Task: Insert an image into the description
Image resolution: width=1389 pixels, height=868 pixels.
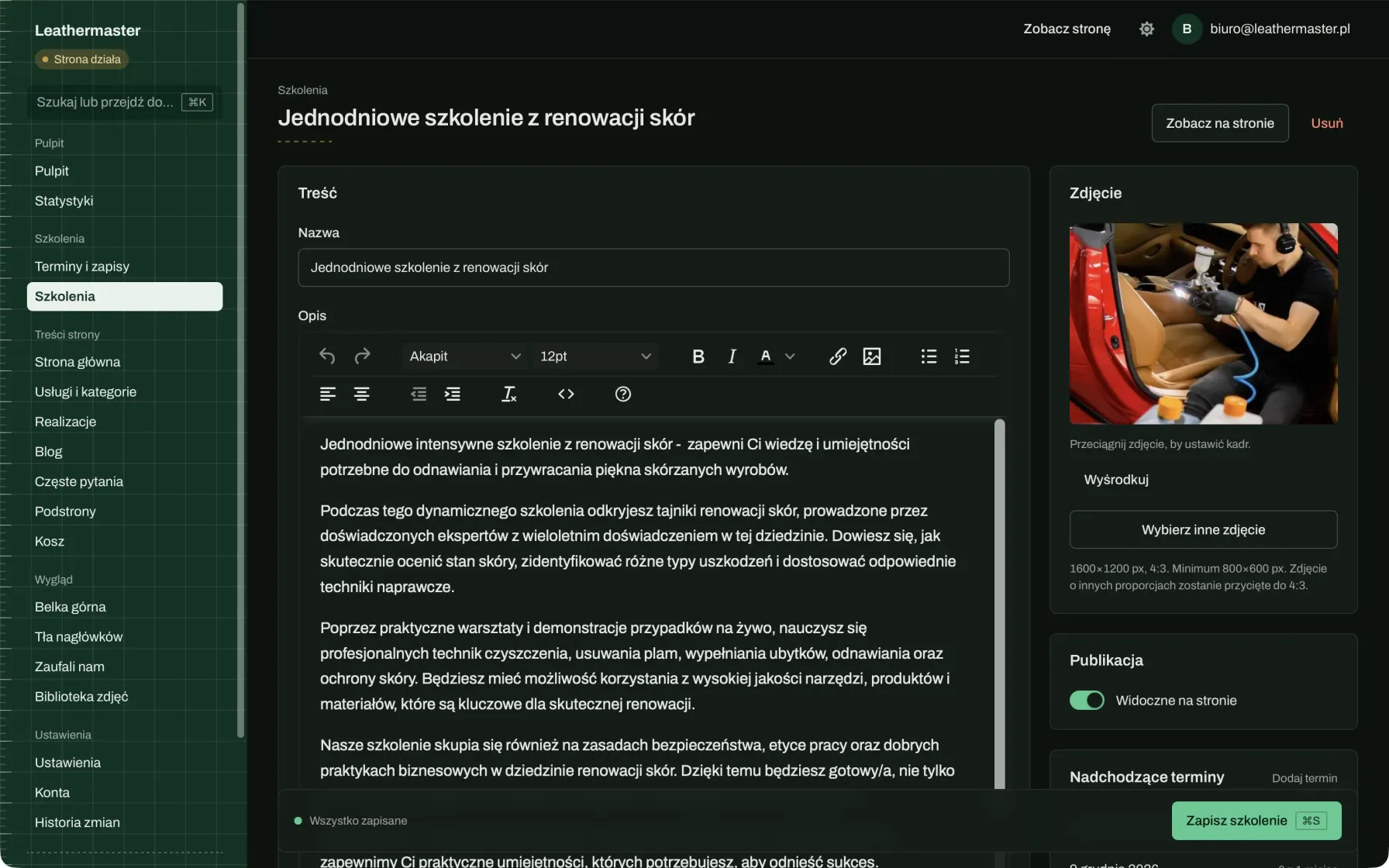Action: pos(872,356)
